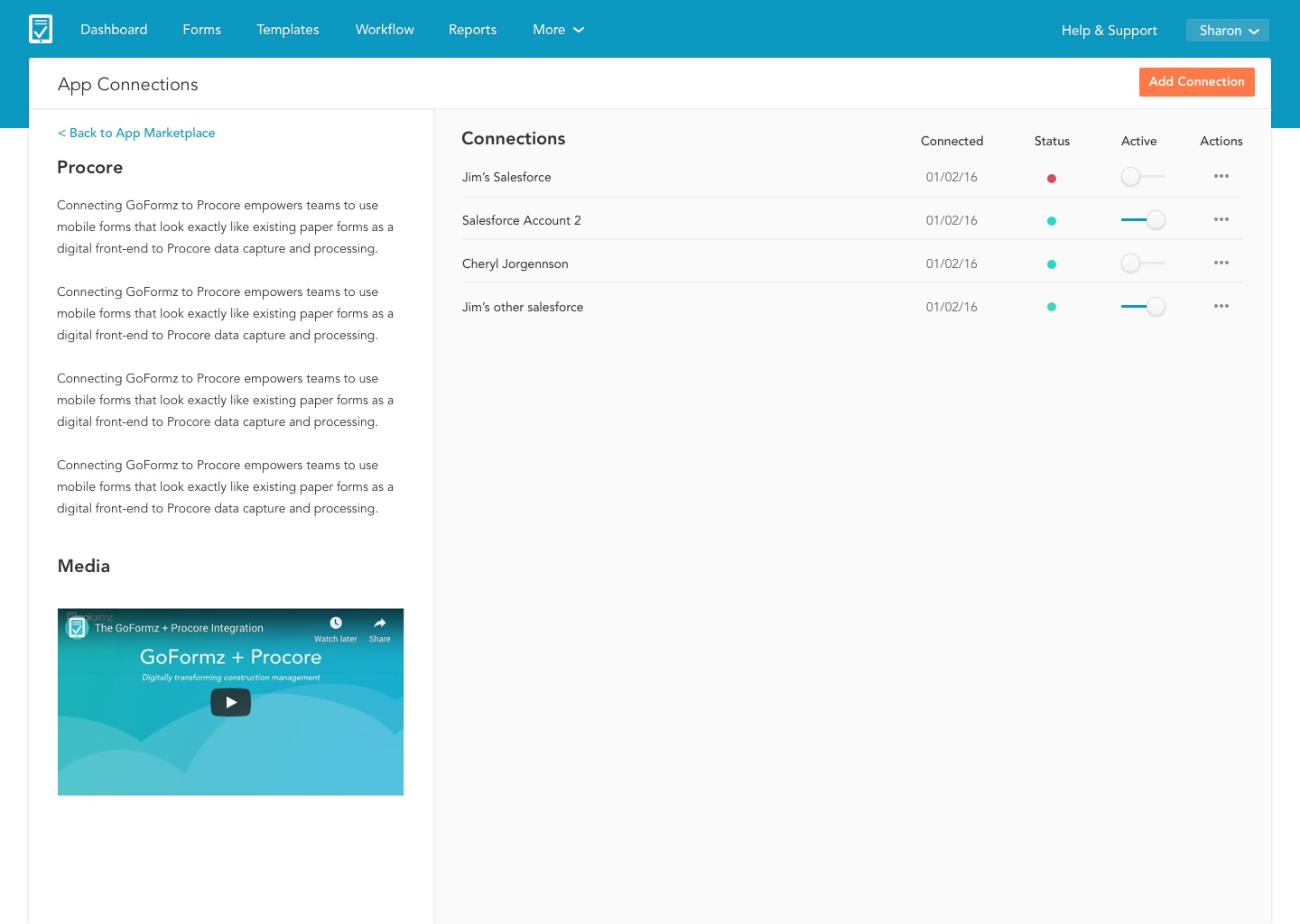Disable the Salesforce Account 2 active toggle

1142,220
